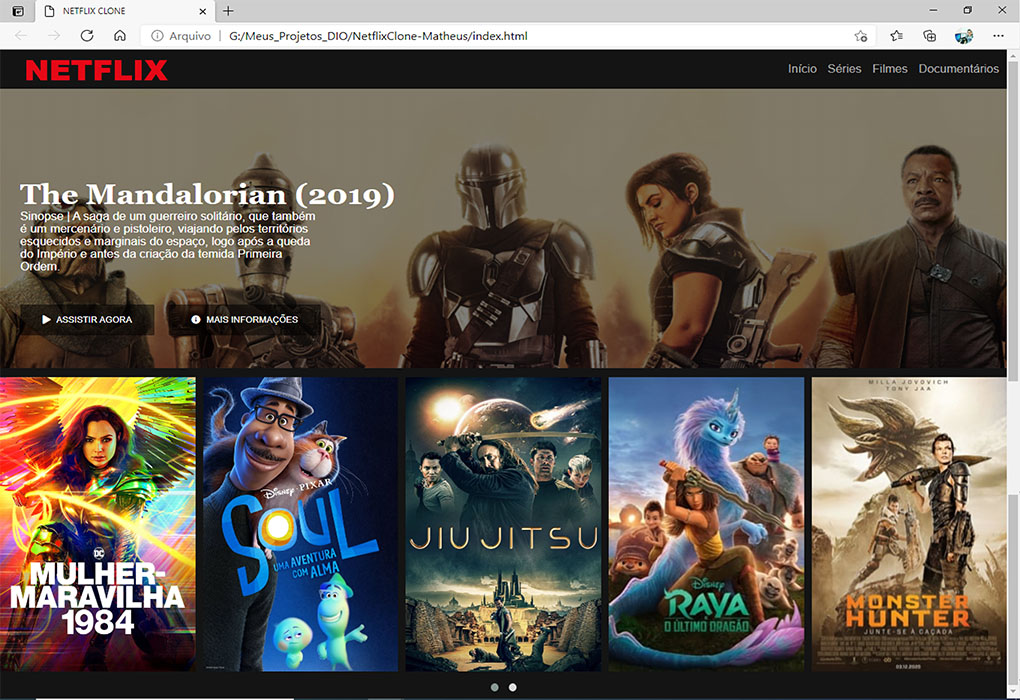The image size is (1020, 700).
Task: Click the back navigation arrow icon
Action: click(x=19, y=35)
